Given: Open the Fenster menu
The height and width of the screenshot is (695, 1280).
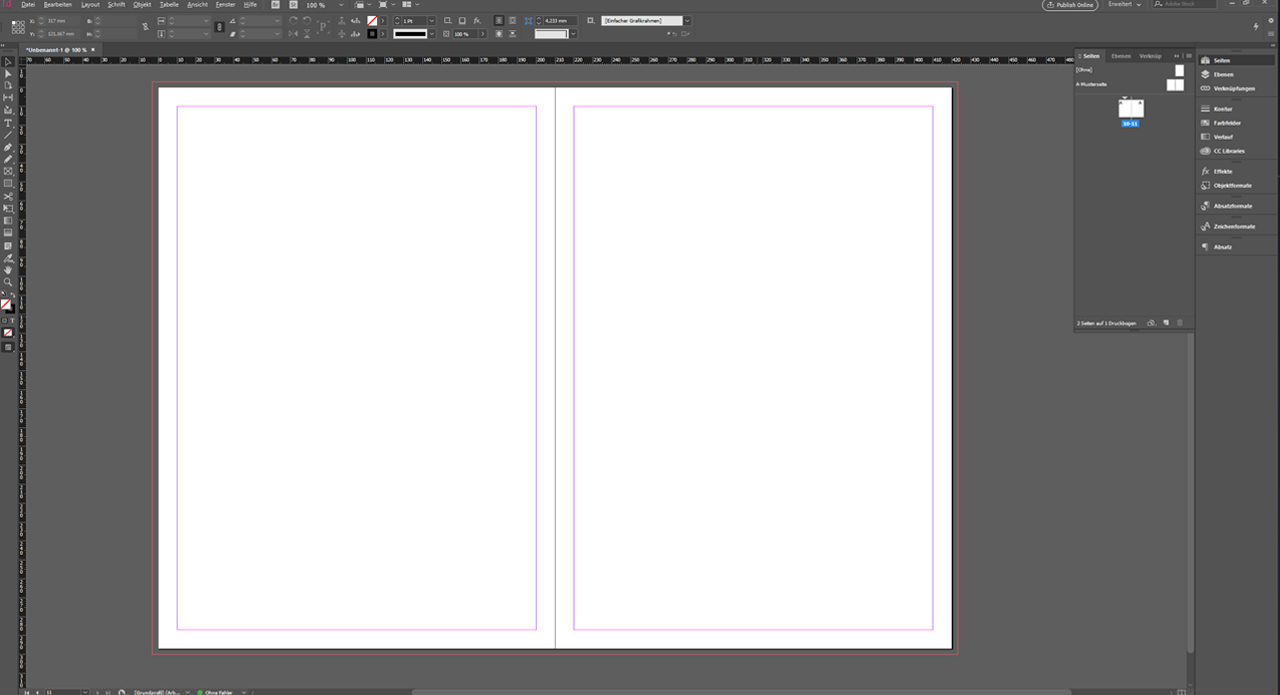Looking at the screenshot, I should click(226, 5).
